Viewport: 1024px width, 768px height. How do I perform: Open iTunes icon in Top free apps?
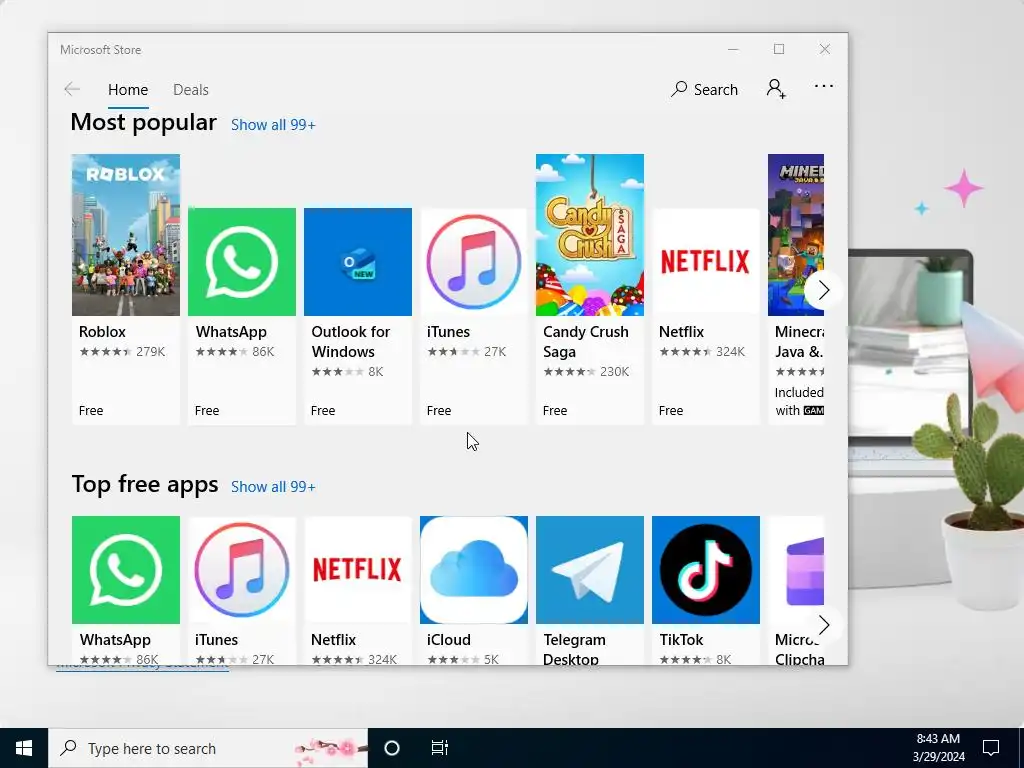[x=242, y=570]
